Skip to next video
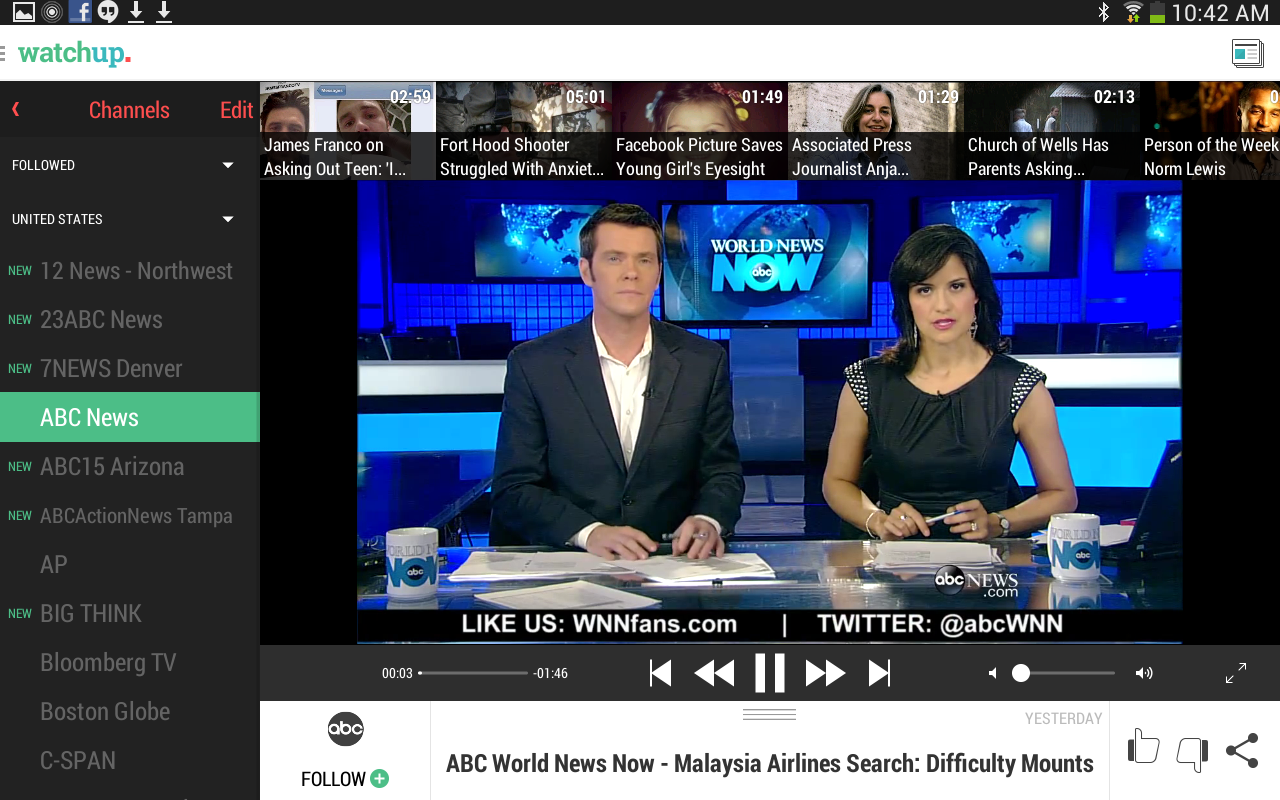Viewport: 1280px width, 800px height. 879,673
